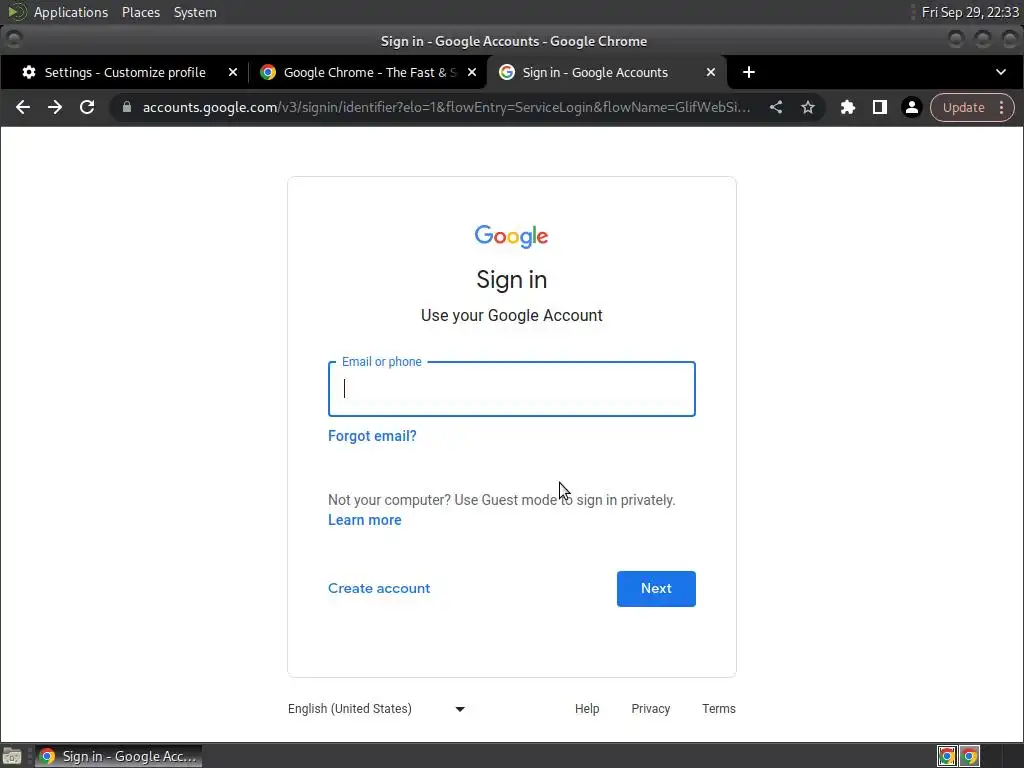The height and width of the screenshot is (768, 1024).
Task: Open the English (United States) language dropdown
Action: pos(377,709)
